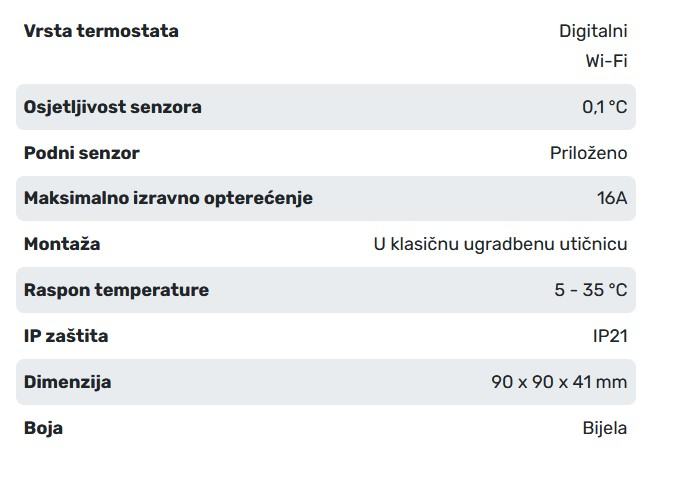Click the Wi-Fi thermostat type value
The width and height of the screenshot is (680, 481).
click(x=606, y=61)
